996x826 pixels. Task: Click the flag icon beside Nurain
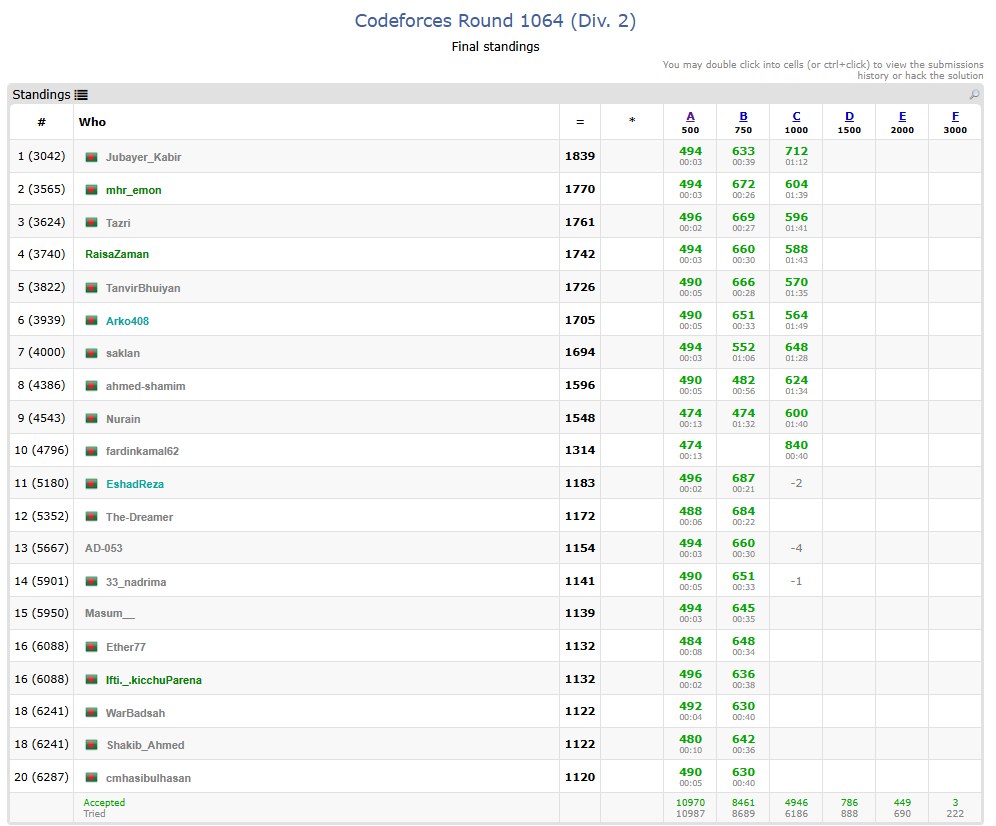91,419
